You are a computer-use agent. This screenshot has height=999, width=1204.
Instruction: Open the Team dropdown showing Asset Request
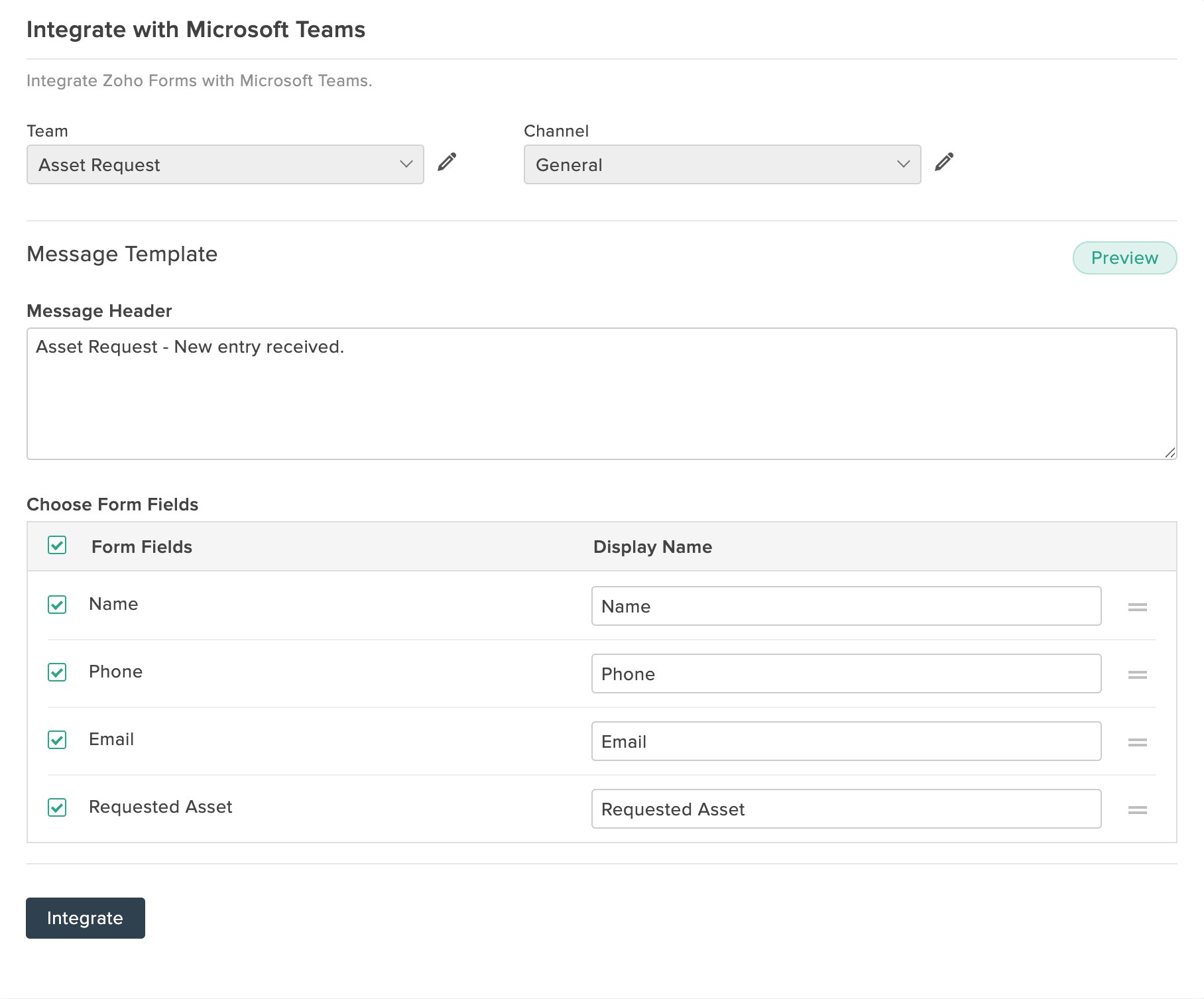click(x=224, y=164)
